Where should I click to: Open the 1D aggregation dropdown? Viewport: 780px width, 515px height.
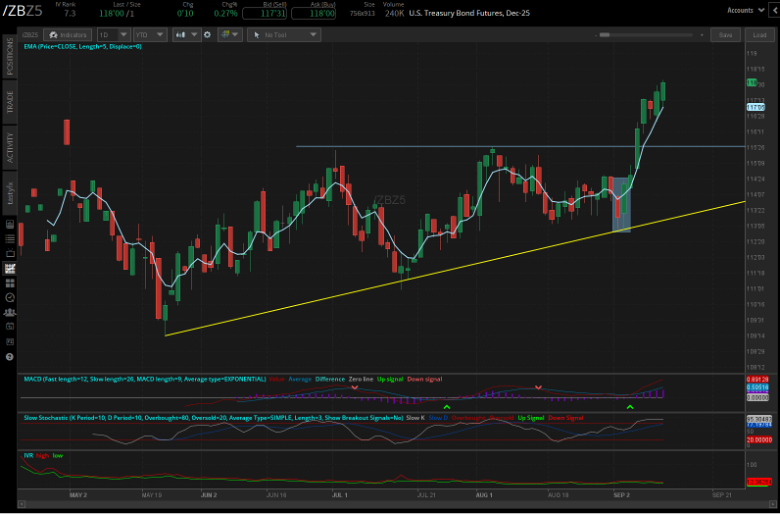coord(114,35)
